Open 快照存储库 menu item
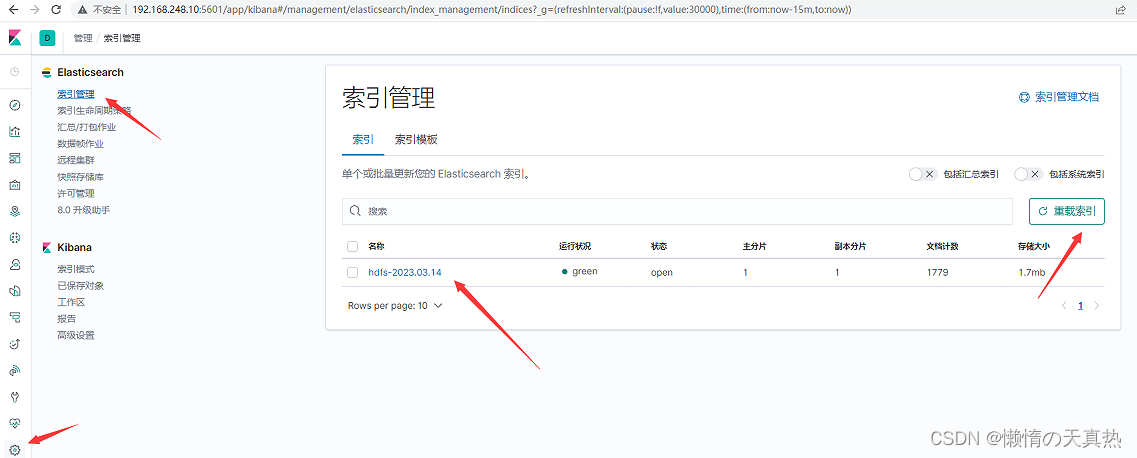The image size is (1137, 458). pyautogui.click(x=80, y=177)
